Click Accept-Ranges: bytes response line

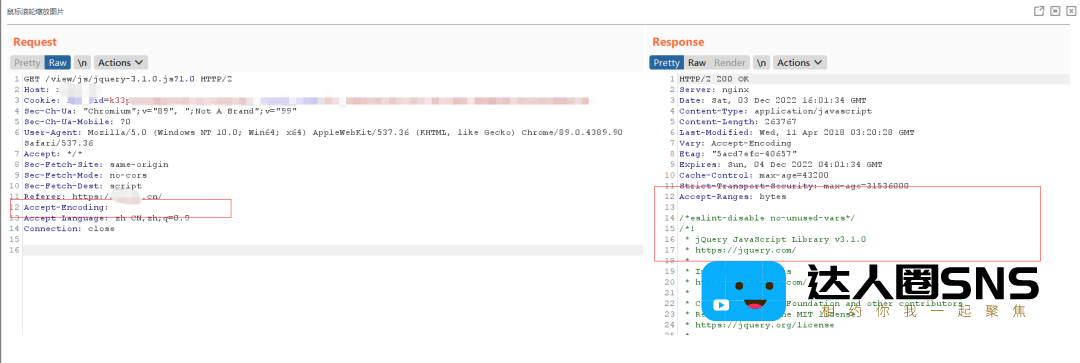(733, 196)
